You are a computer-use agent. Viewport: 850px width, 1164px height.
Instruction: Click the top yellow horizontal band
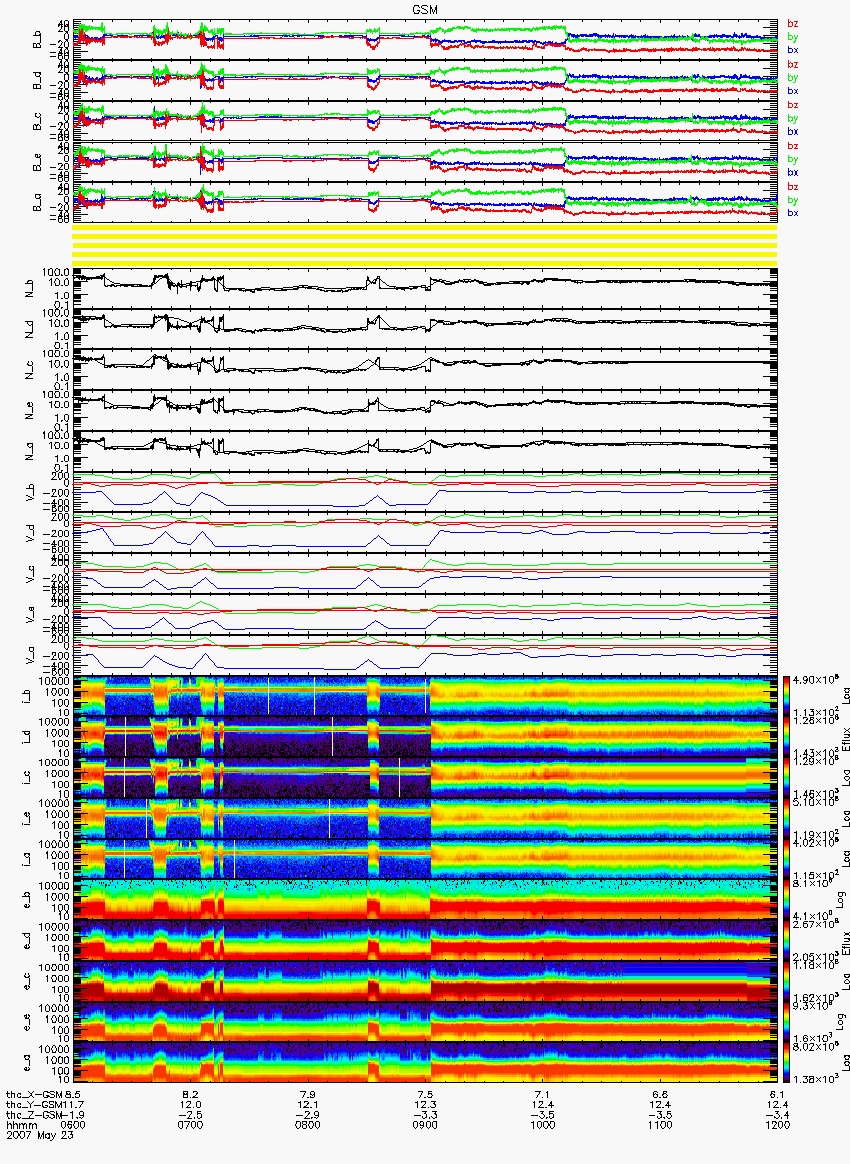(425, 227)
